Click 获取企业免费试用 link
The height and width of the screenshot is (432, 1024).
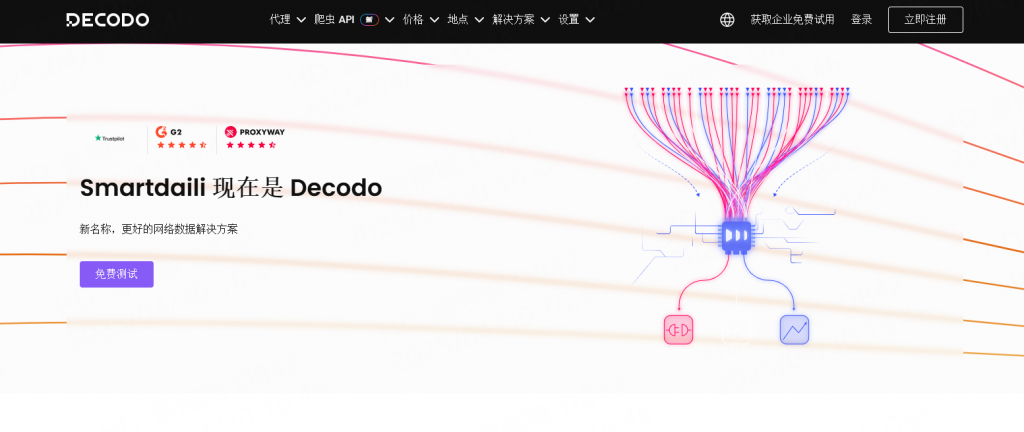tap(792, 20)
